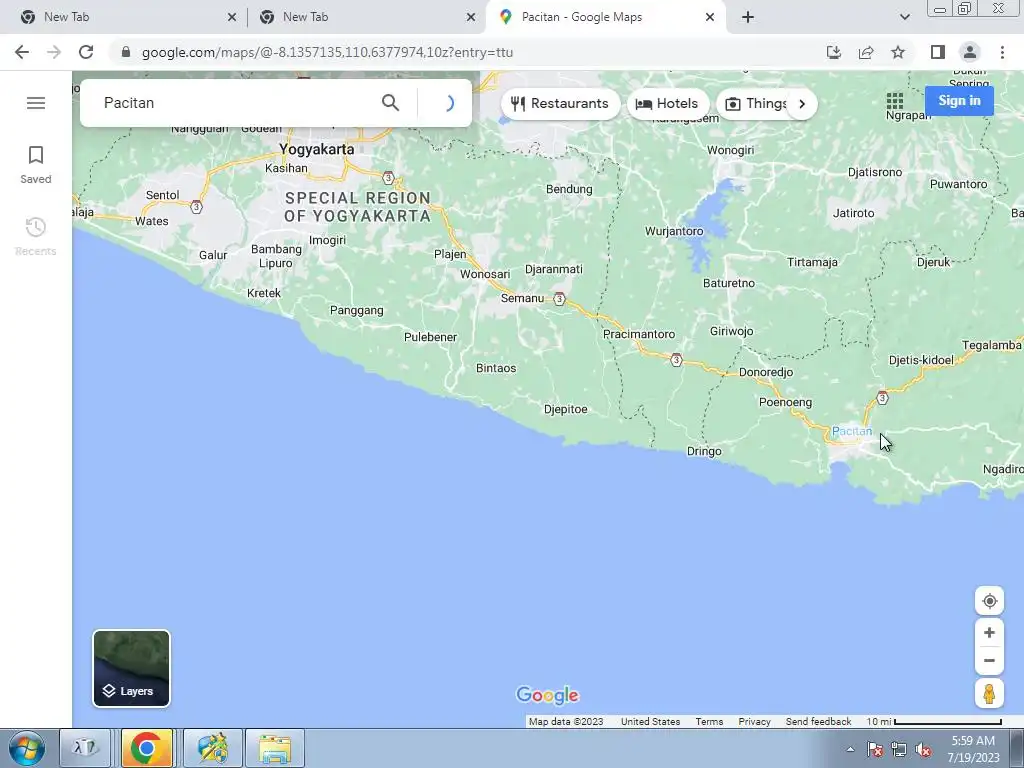Open the Google Maps hamburger menu

tap(36, 103)
